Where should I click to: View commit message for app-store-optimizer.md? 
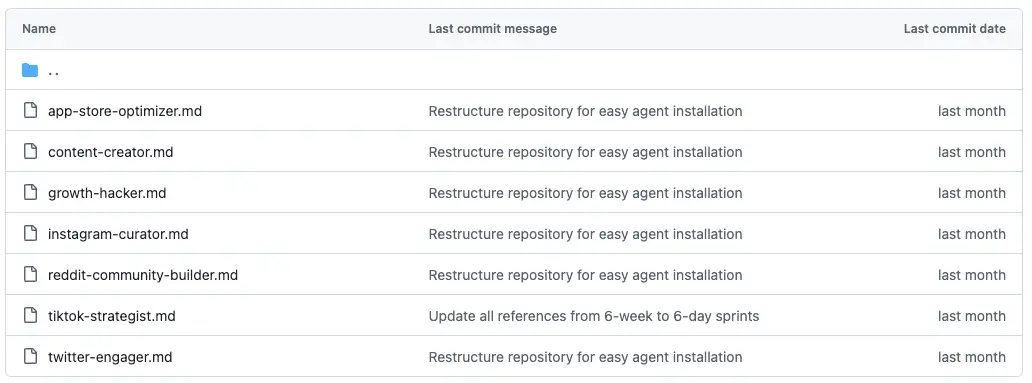pos(585,111)
